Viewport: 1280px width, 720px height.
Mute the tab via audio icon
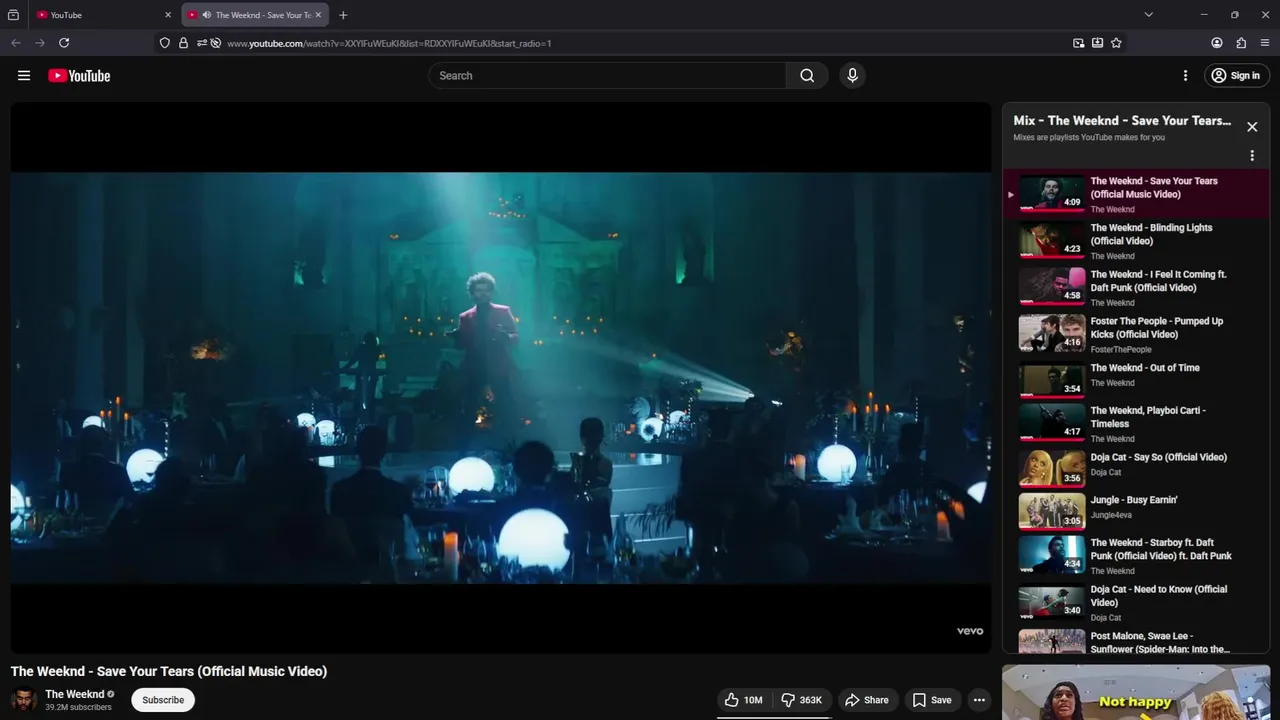tap(206, 15)
